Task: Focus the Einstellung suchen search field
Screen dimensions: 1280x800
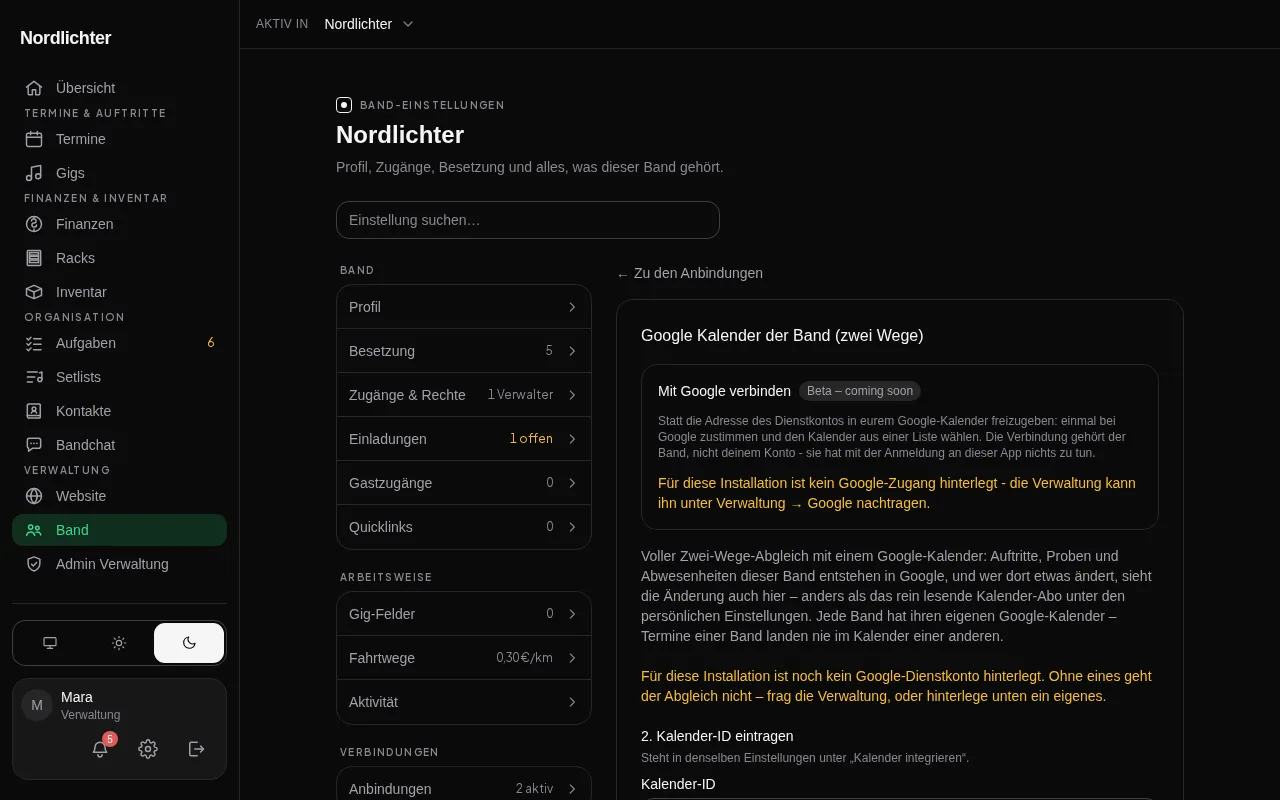Action: pyautogui.click(x=528, y=220)
